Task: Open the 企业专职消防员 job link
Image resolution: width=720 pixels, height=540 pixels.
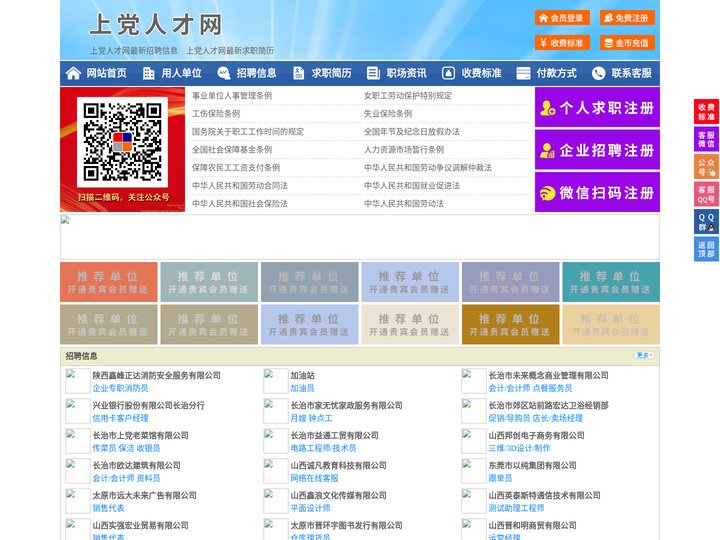Action: tap(120, 388)
